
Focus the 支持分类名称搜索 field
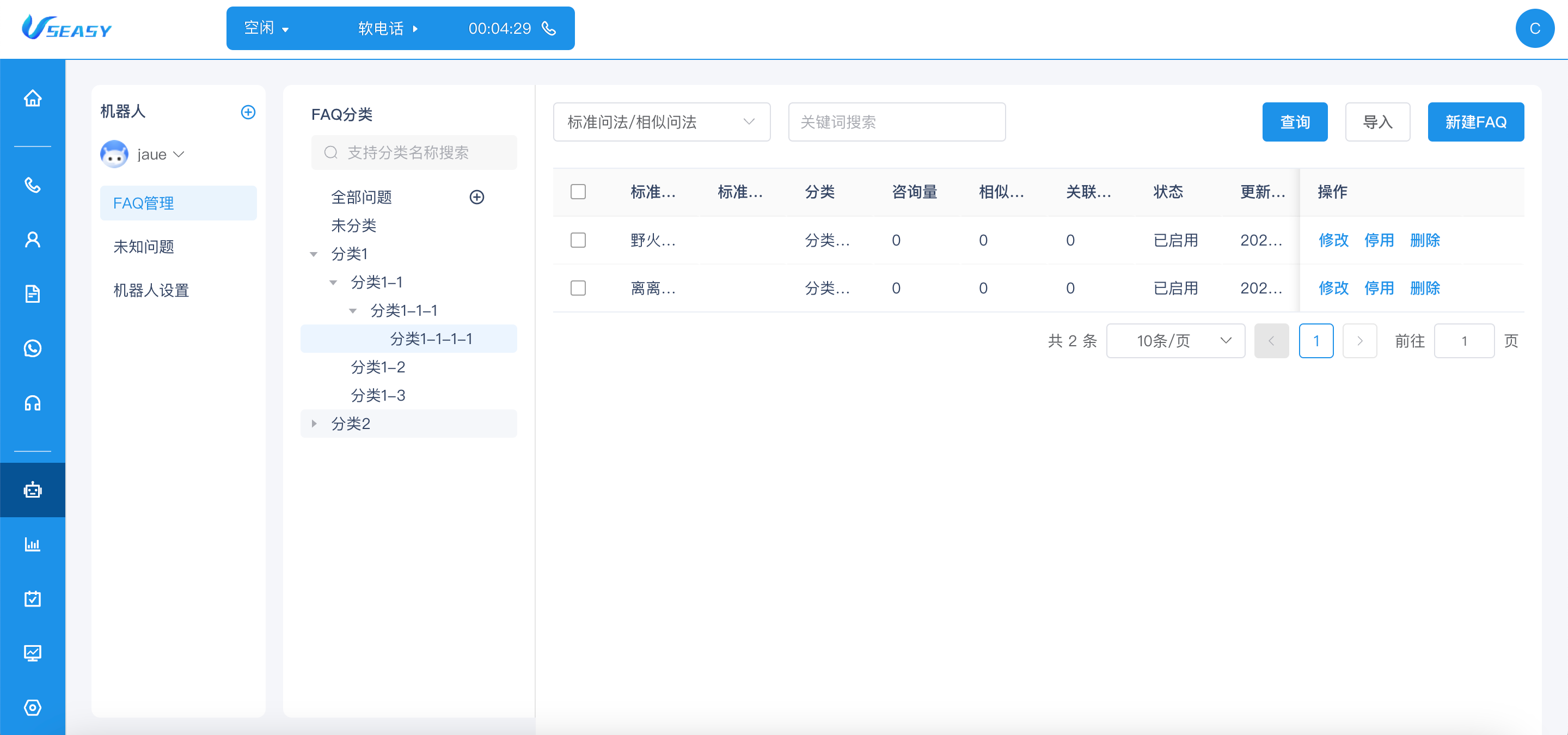click(414, 152)
